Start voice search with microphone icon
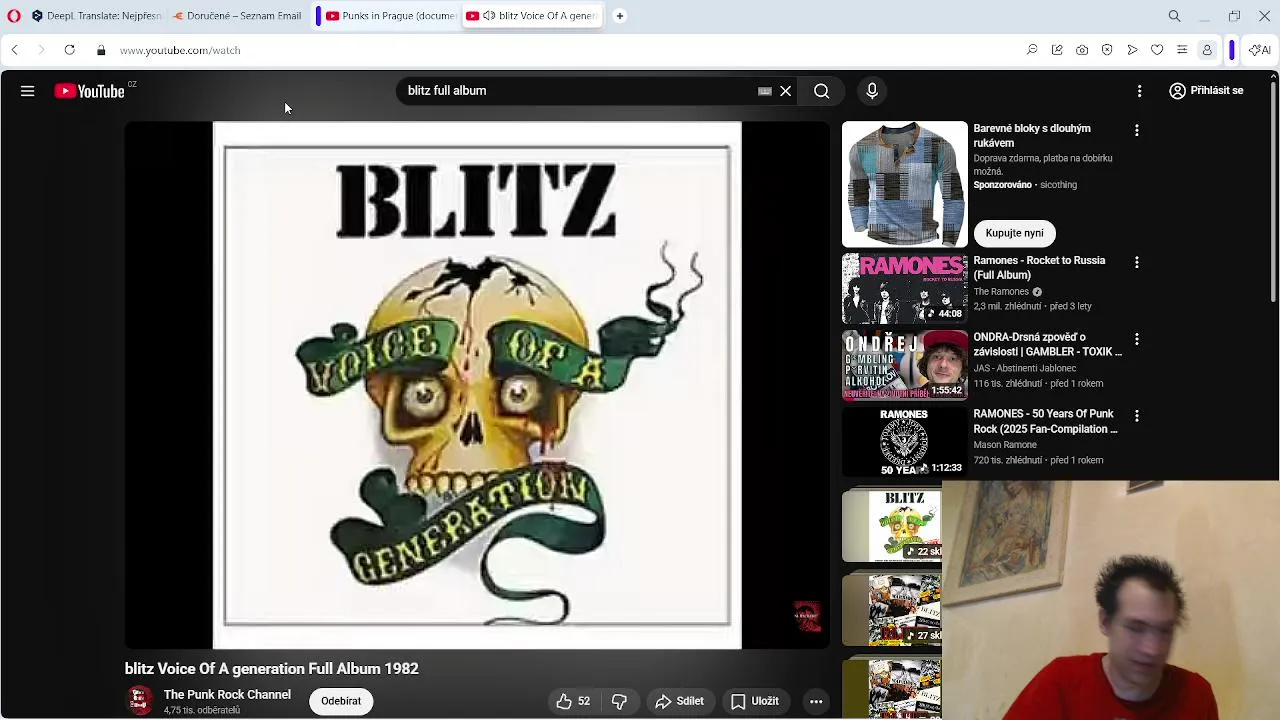 point(872,91)
